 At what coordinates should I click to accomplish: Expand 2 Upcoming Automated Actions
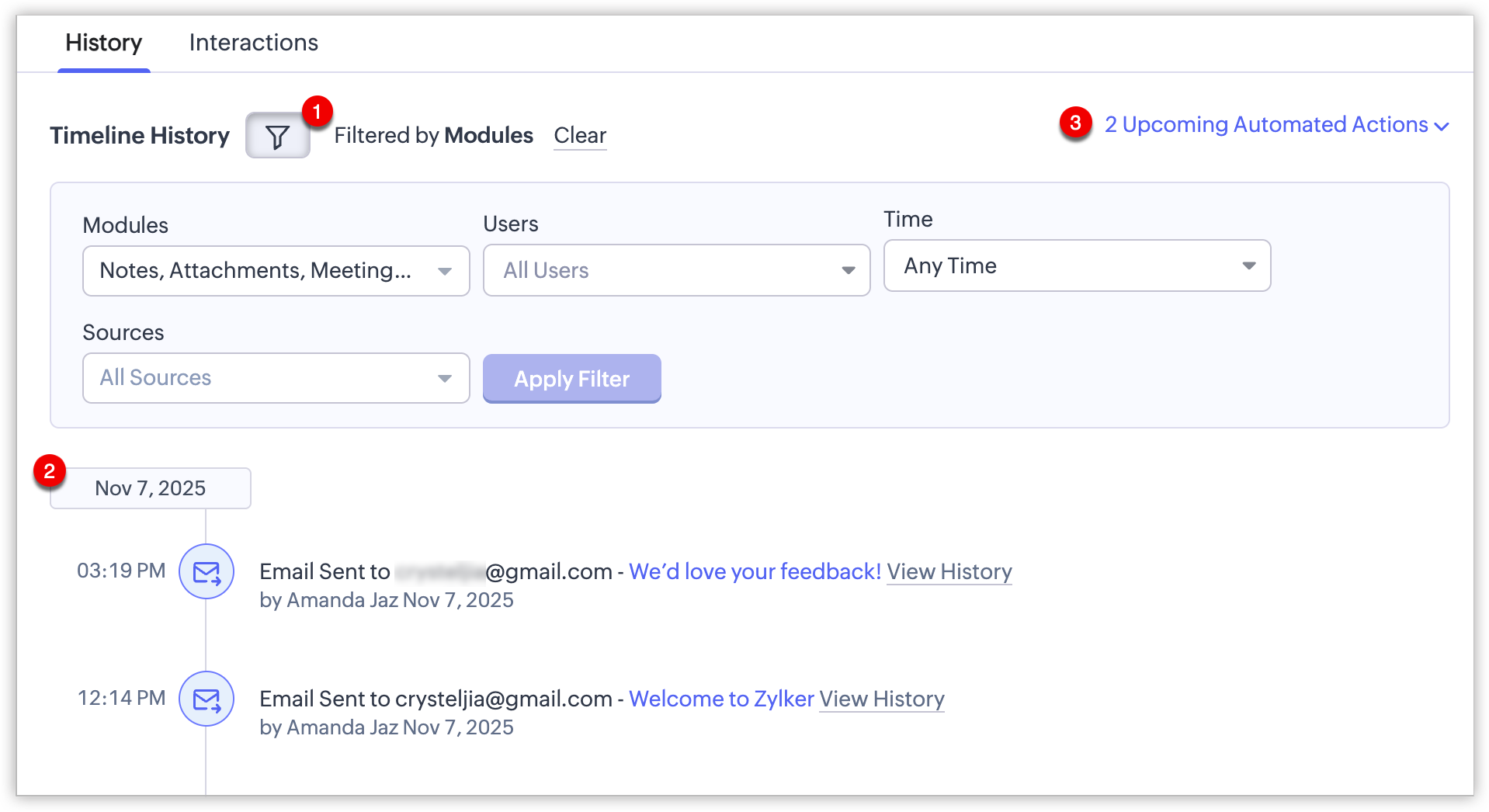coord(1265,125)
